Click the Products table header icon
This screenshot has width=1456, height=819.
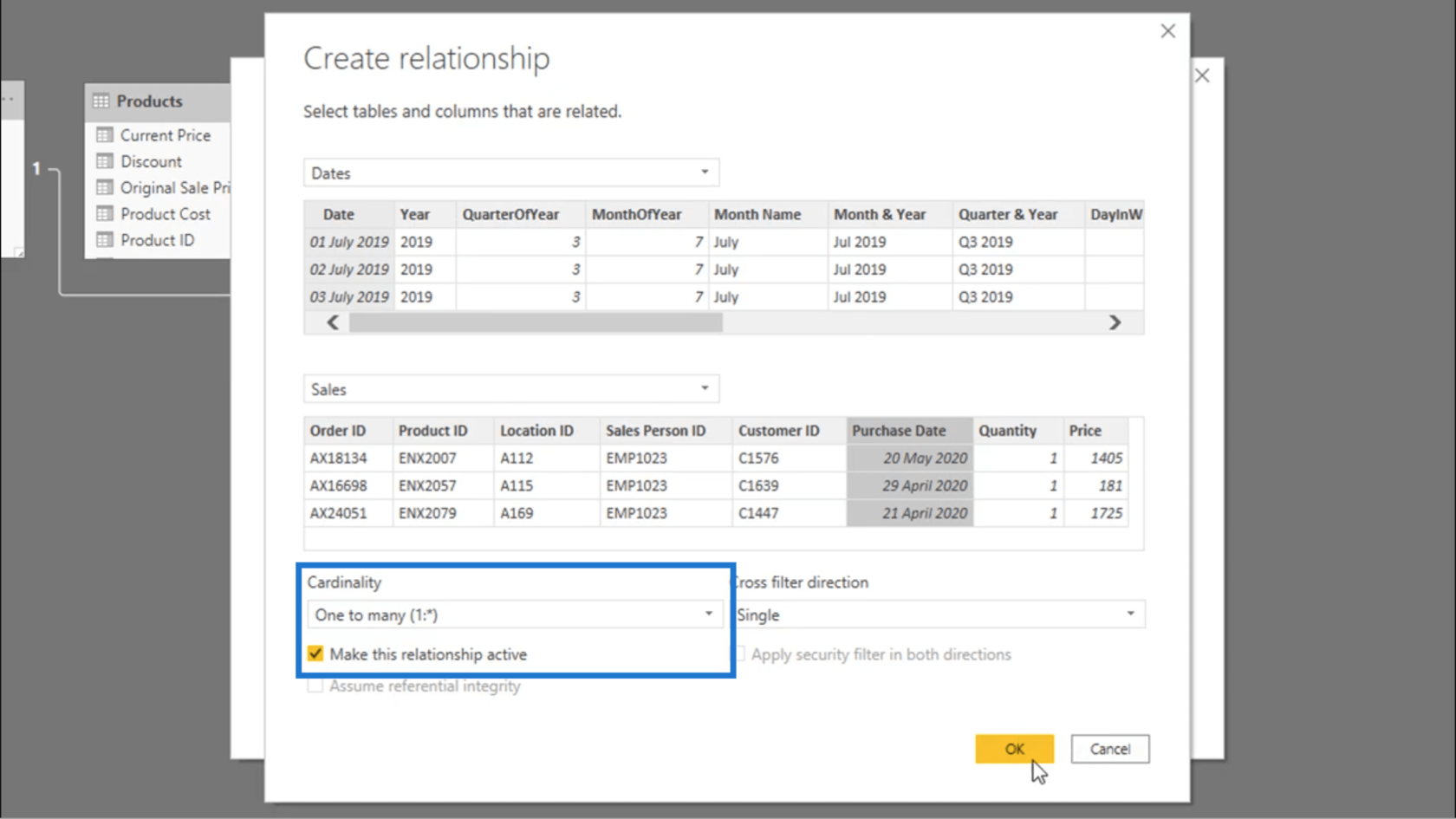pyautogui.click(x=101, y=101)
